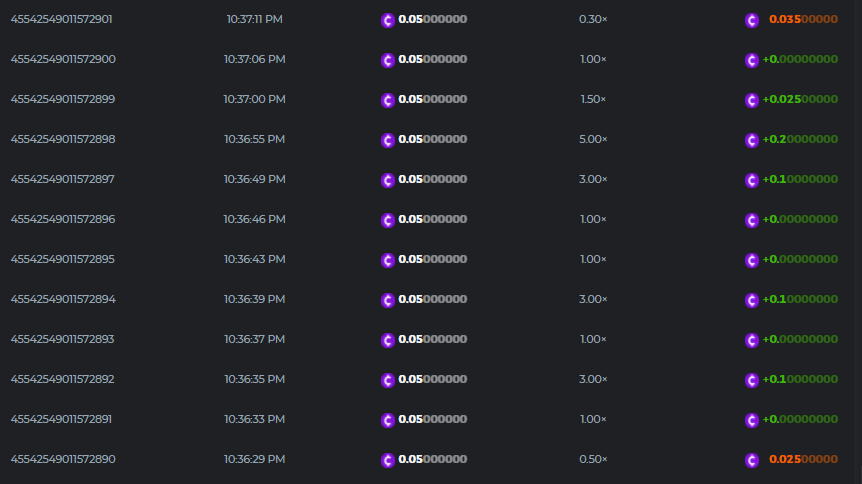Click the 1.50× multiplier value
This screenshot has width=862, height=484.
click(593, 99)
